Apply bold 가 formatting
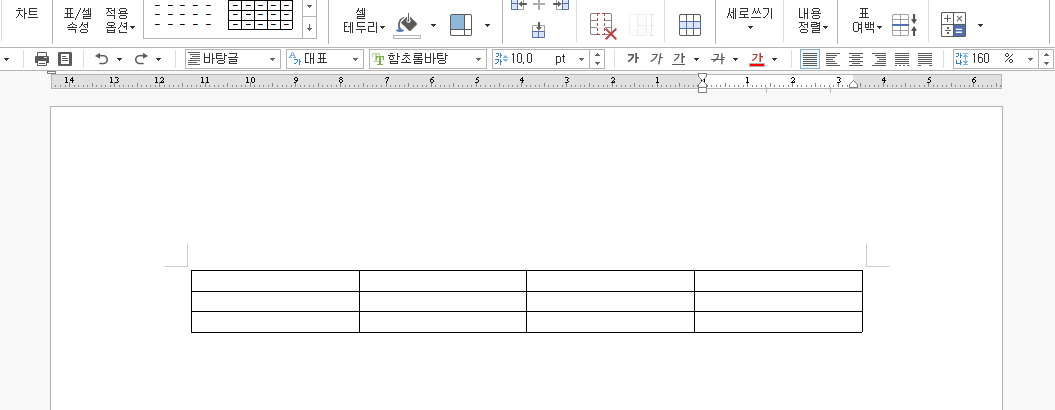The width and height of the screenshot is (1055, 410). 632,59
